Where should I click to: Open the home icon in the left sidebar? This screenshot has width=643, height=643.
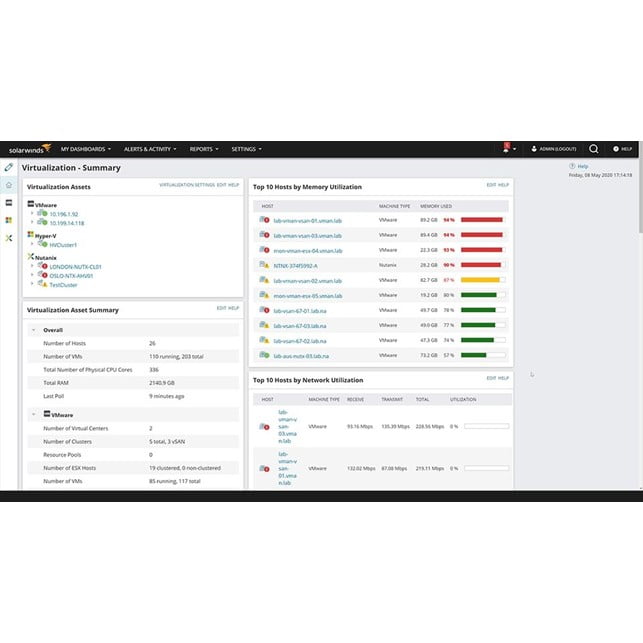tap(9, 185)
